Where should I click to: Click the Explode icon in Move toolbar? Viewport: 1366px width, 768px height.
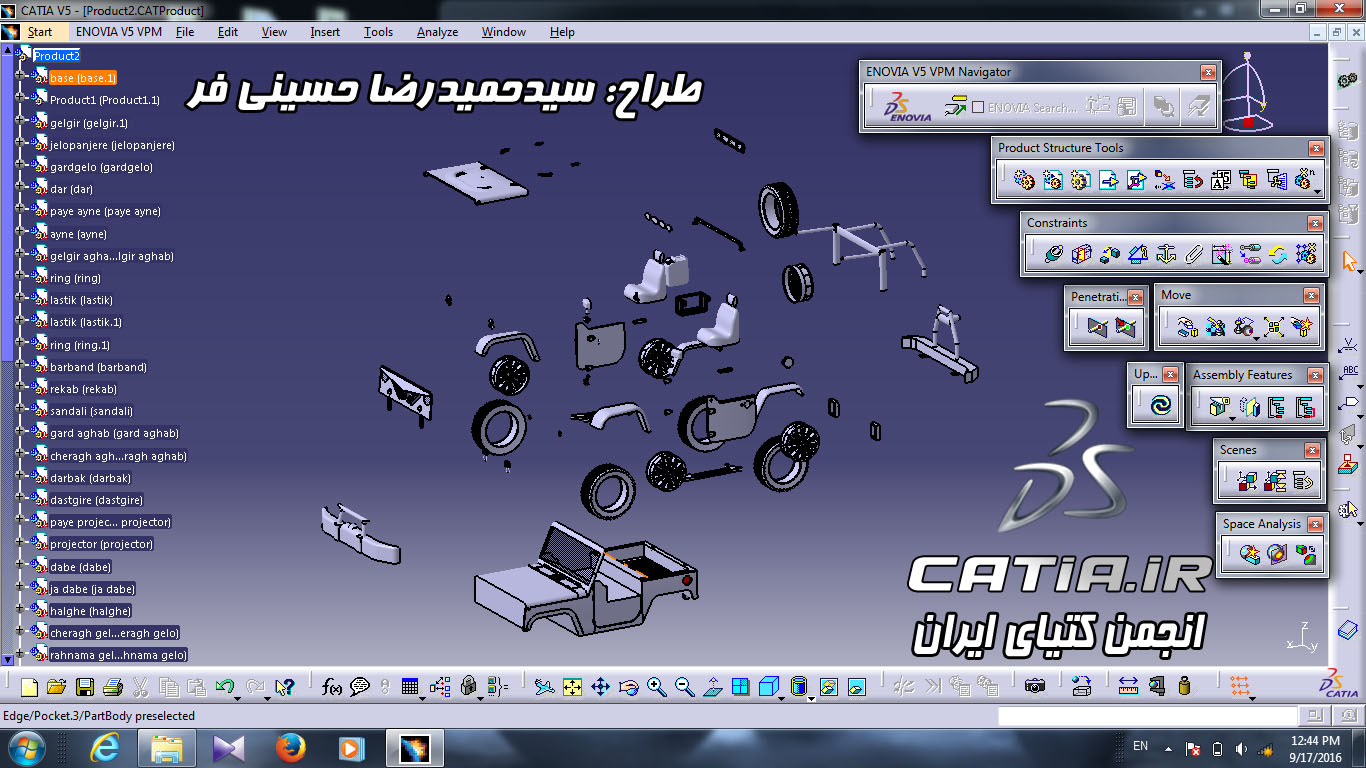1273,327
